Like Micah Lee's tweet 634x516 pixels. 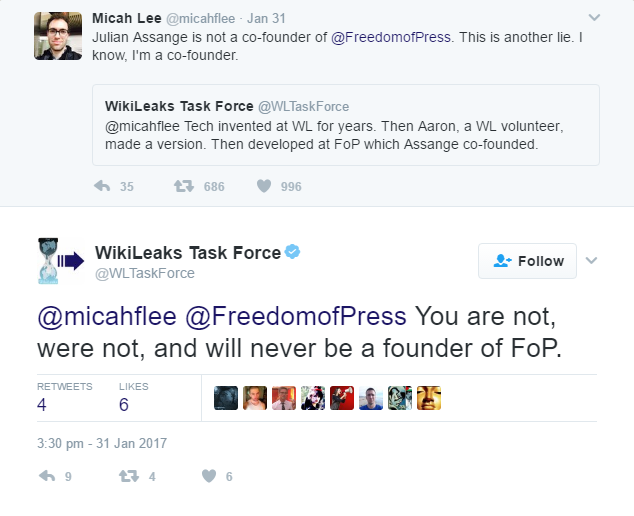[x=264, y=186]
